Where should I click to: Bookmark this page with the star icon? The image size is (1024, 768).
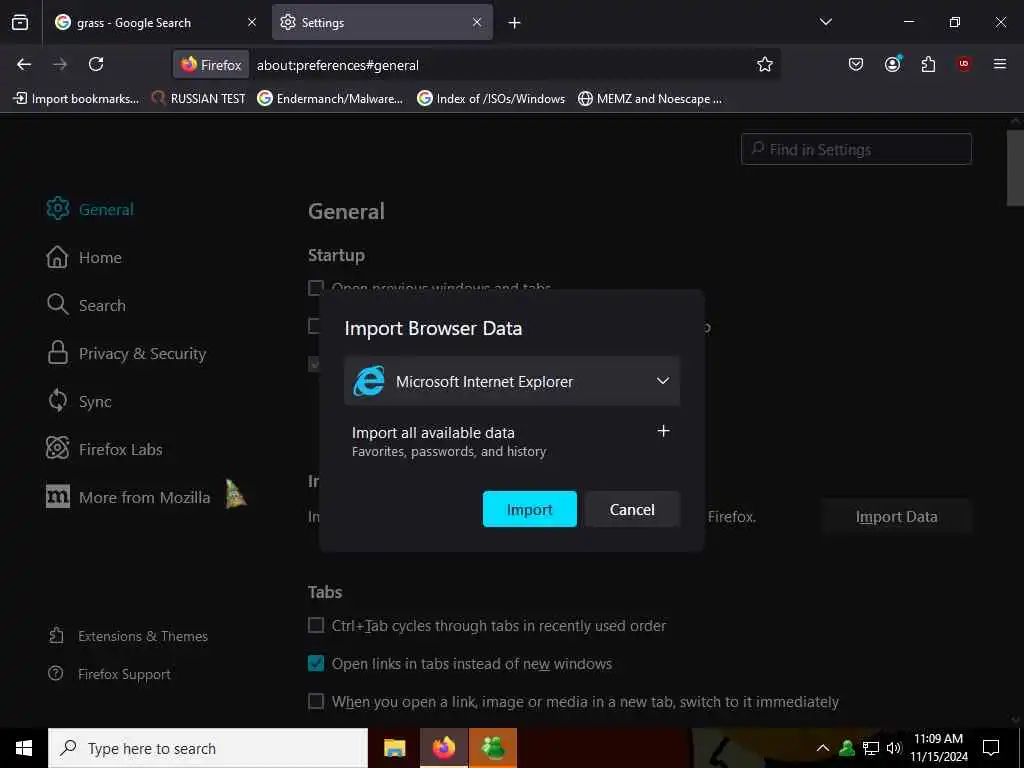pos(765,64)
